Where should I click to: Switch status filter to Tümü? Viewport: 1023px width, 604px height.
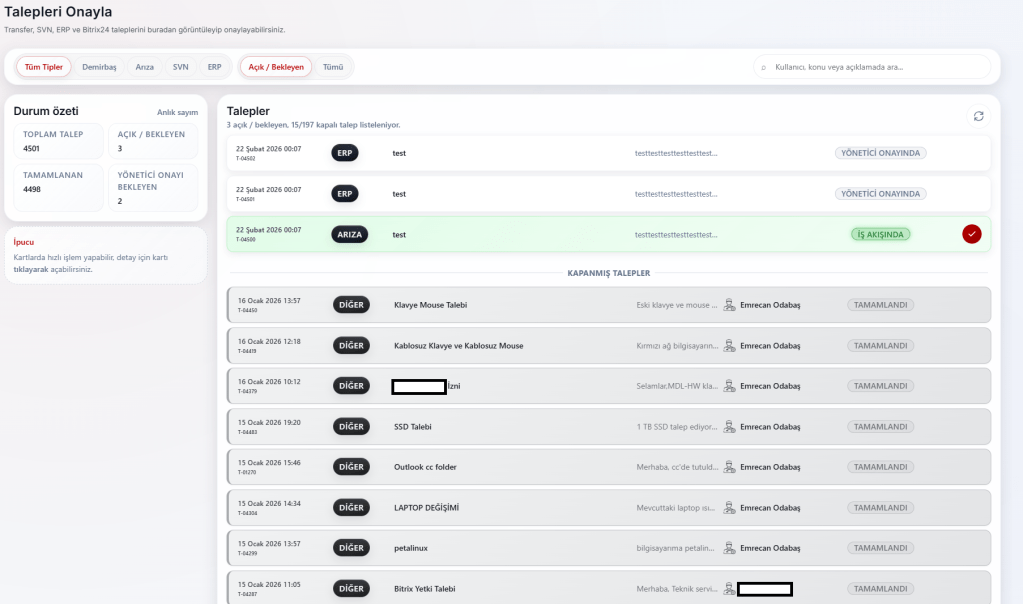click(333, 67)
